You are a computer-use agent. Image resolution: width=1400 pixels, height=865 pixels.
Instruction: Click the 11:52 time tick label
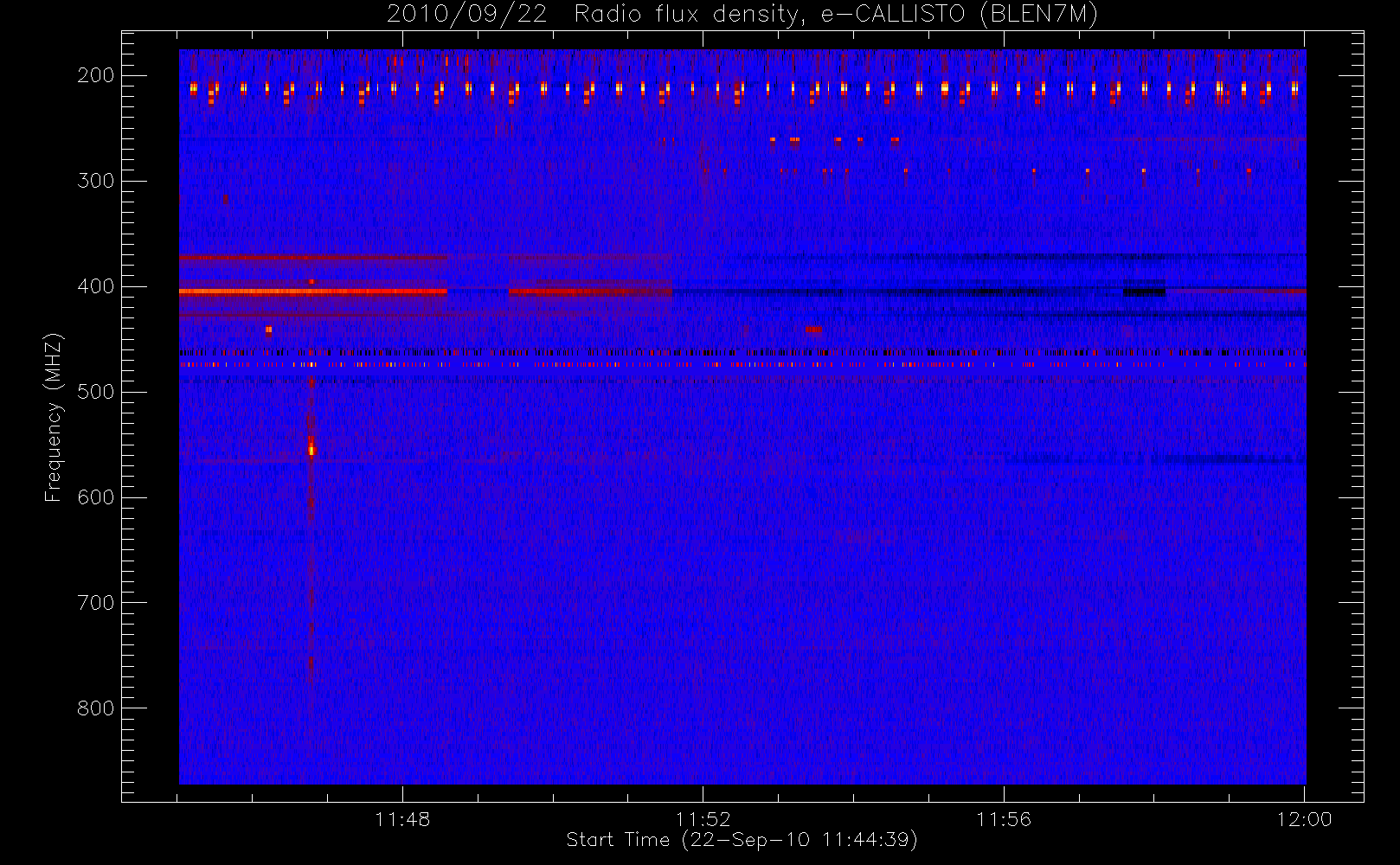pos(703,819)
